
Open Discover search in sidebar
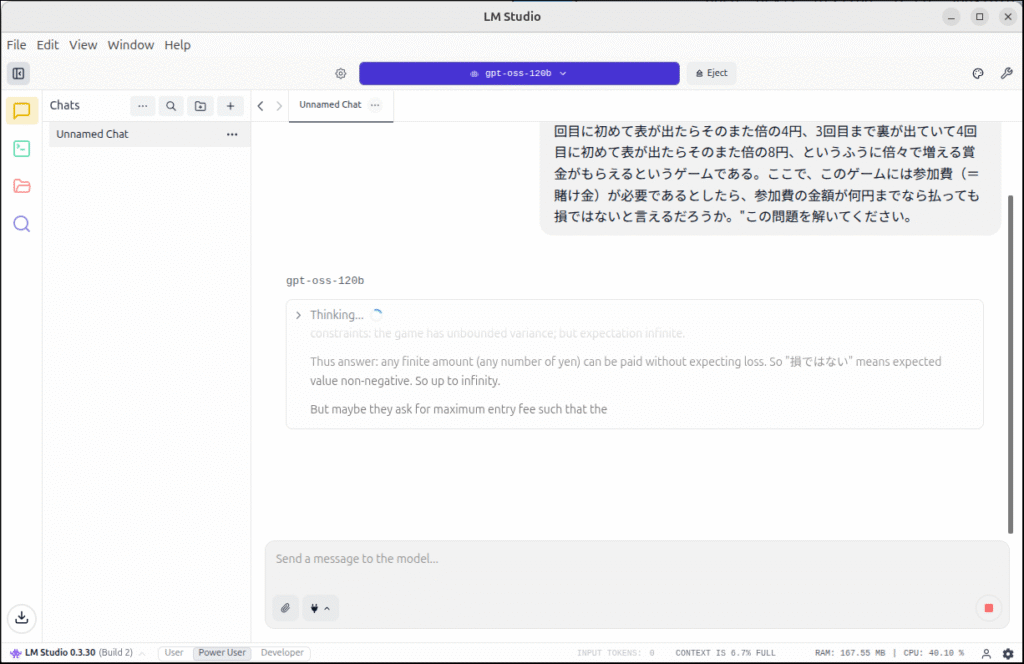[x=21, y=224]
